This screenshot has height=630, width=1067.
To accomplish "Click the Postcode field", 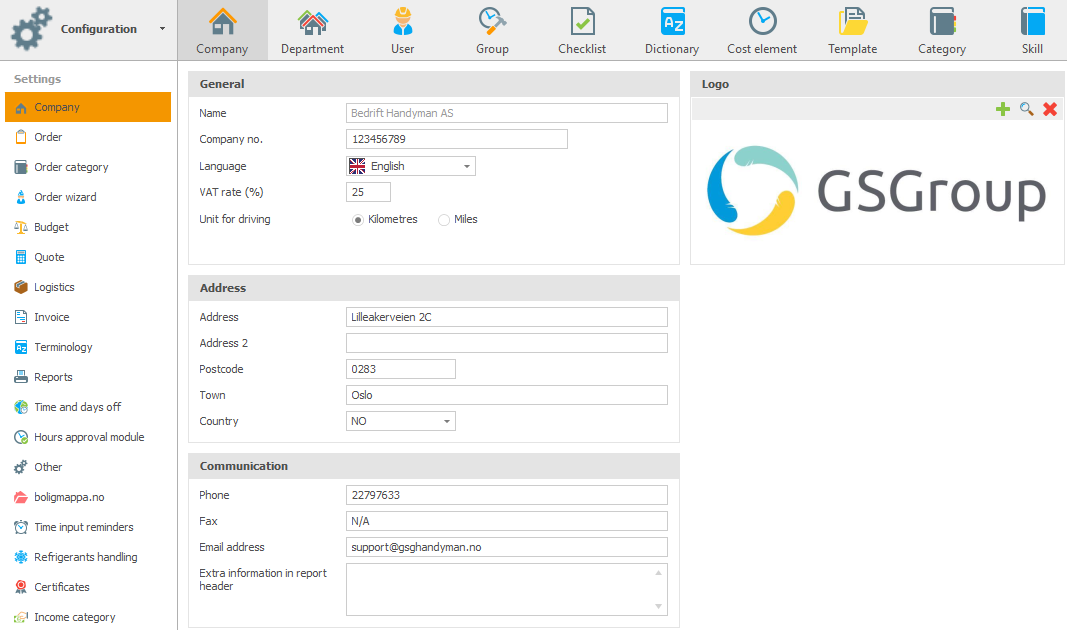I will click(x=401, y=369).
